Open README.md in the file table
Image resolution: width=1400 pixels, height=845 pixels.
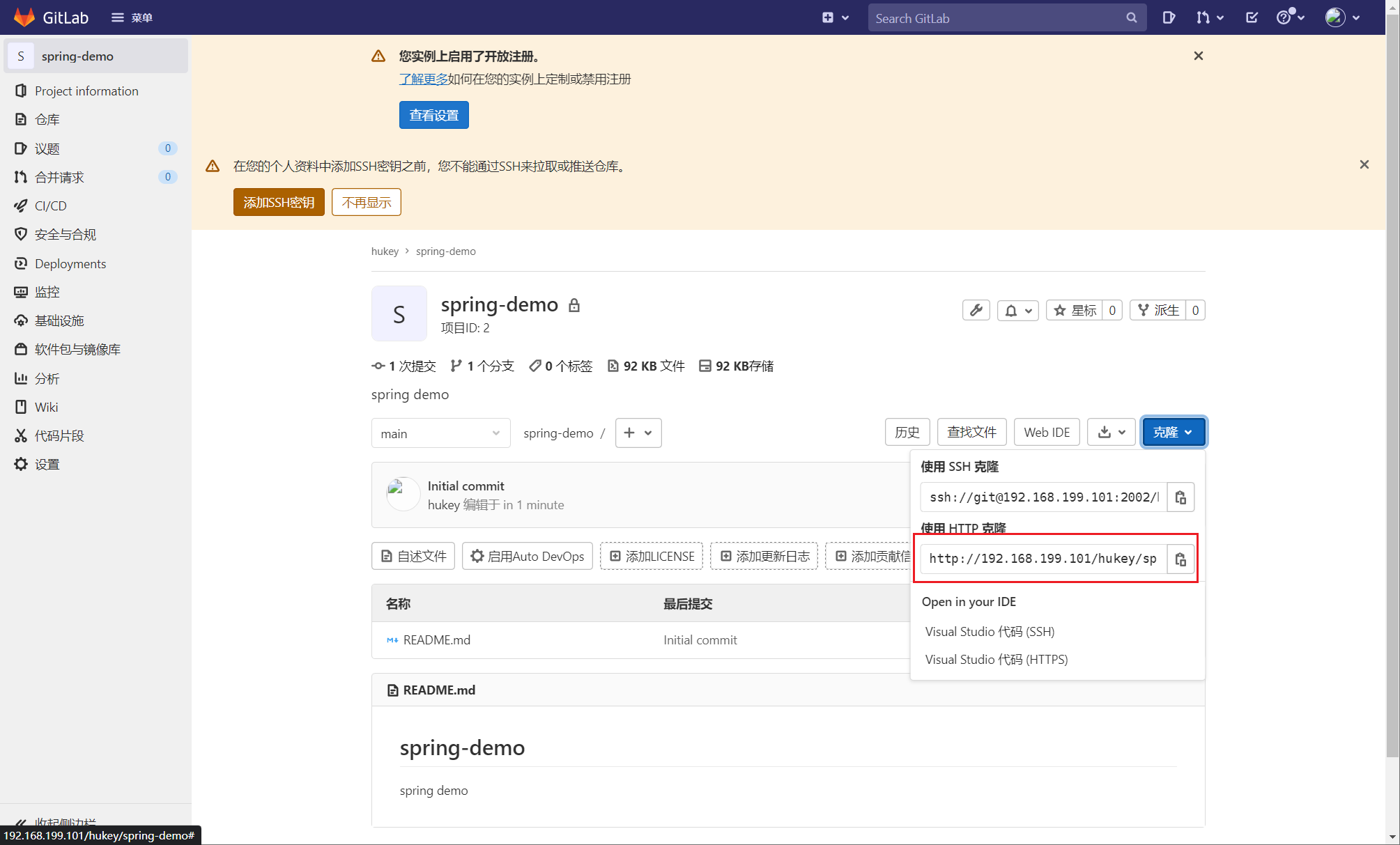point(437,639)
